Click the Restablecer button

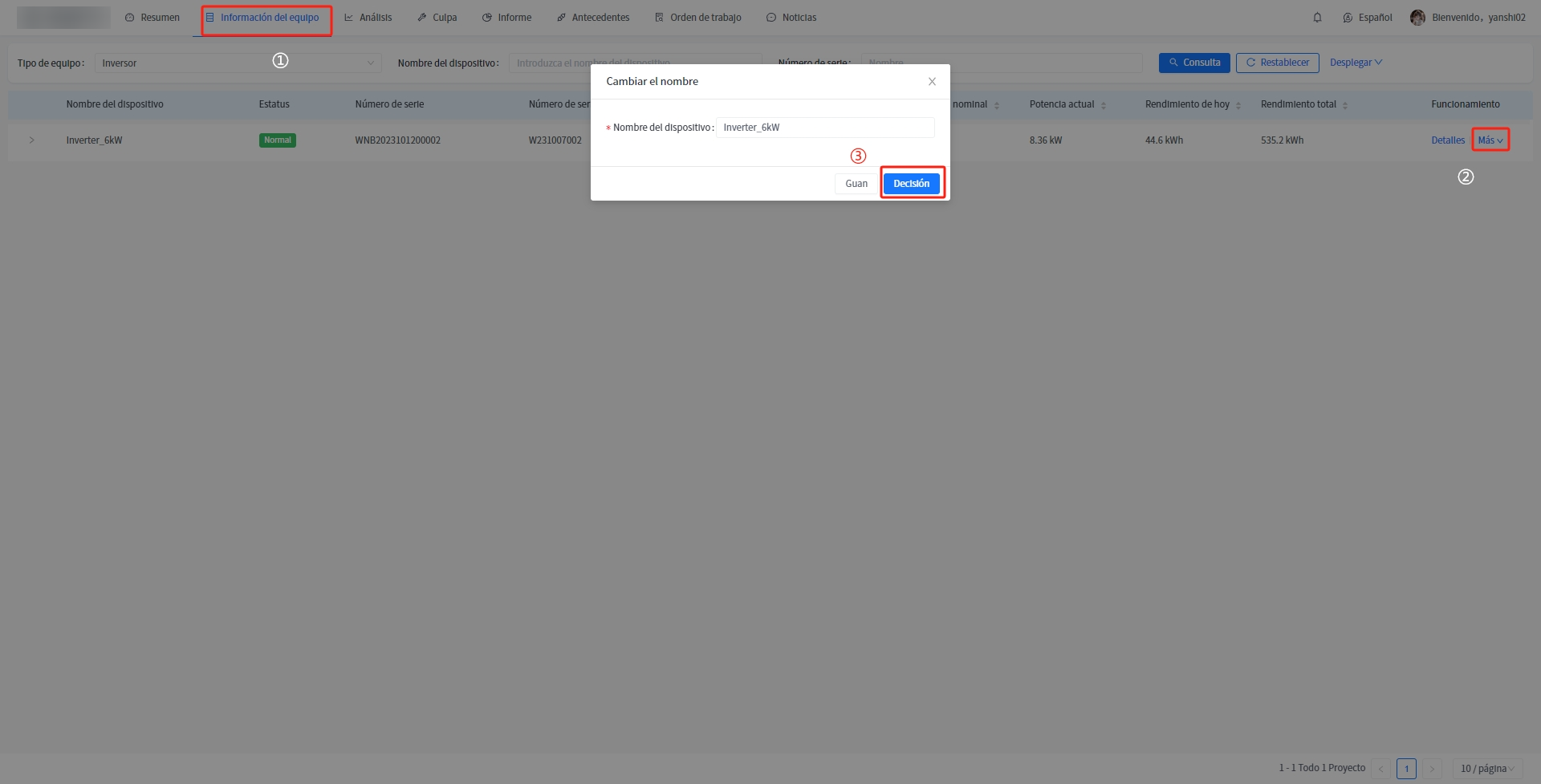tap(1278, 63)
